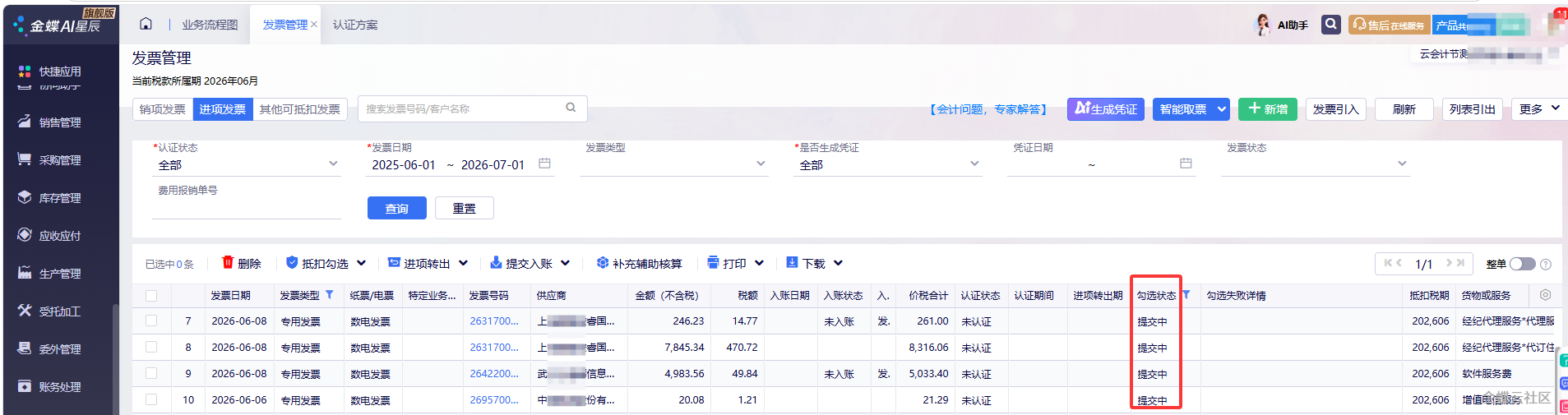Open the home page icon
This screenshot has height=415, width=1568.
(x=146, y=24)
